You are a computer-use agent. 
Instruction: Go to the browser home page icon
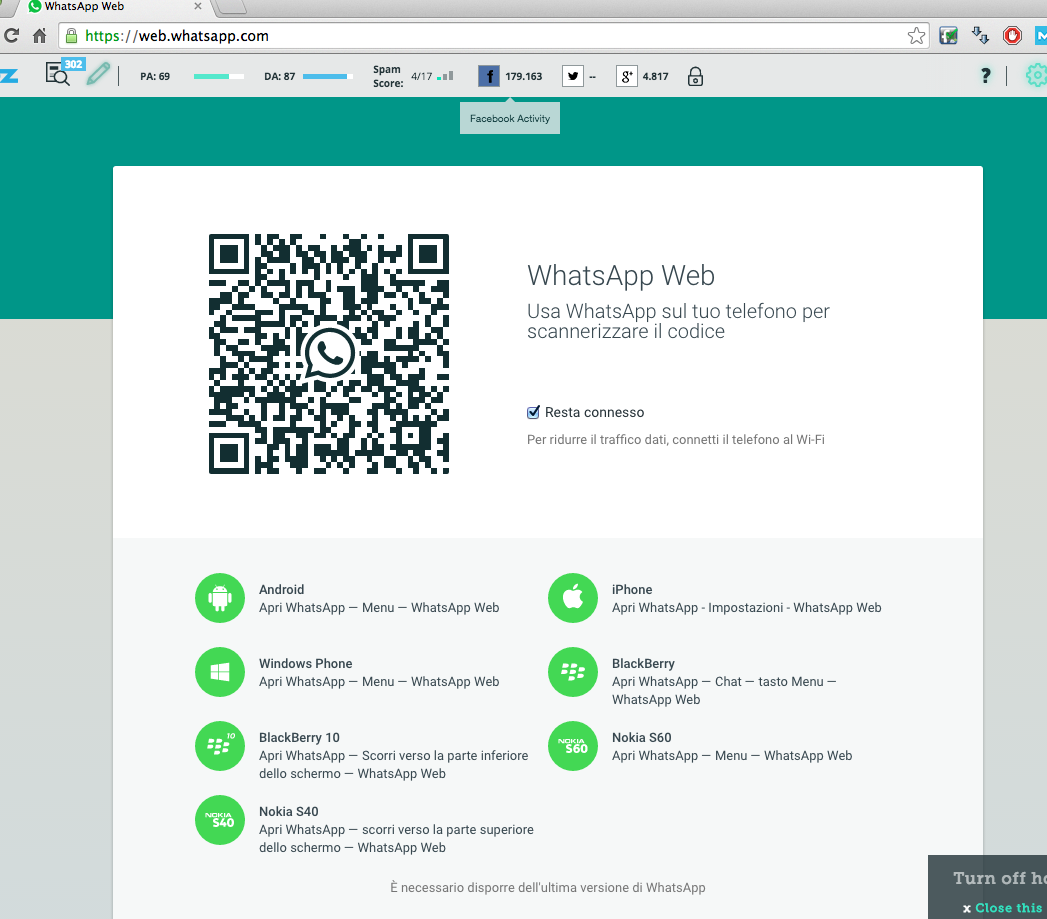[x=39, y=35]
